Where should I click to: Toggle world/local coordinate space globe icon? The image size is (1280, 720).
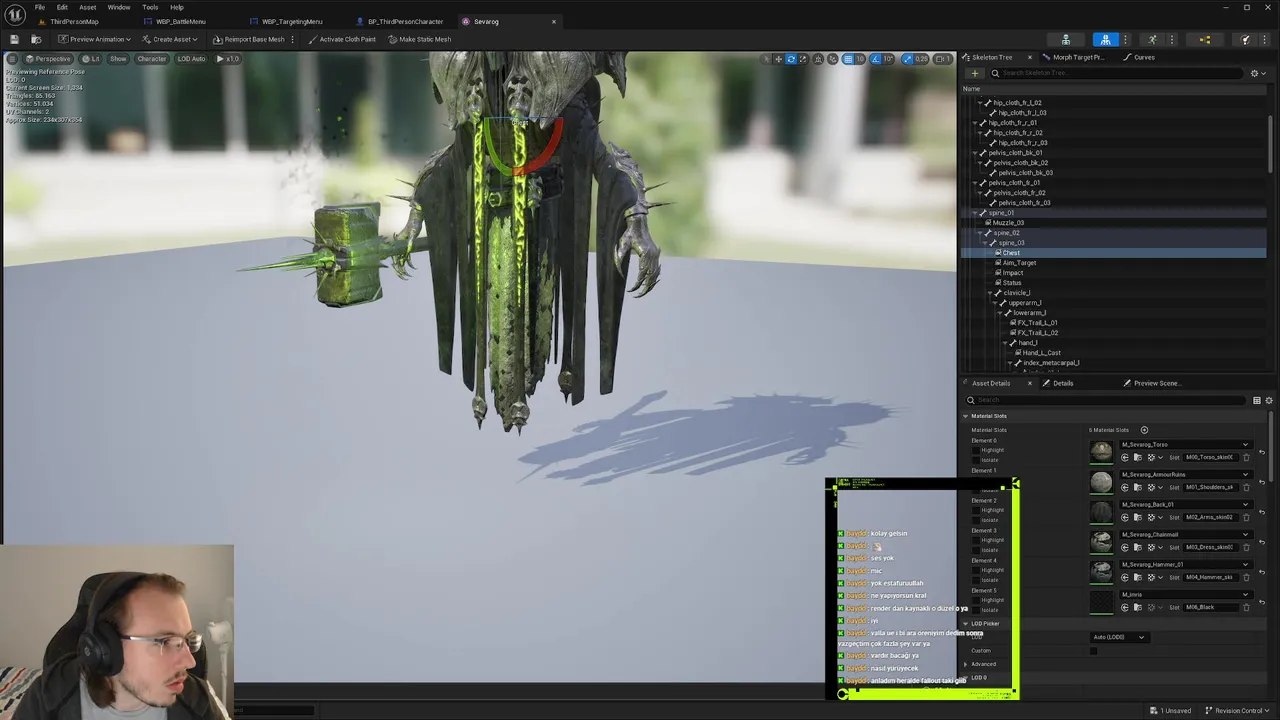click(819, 59)
